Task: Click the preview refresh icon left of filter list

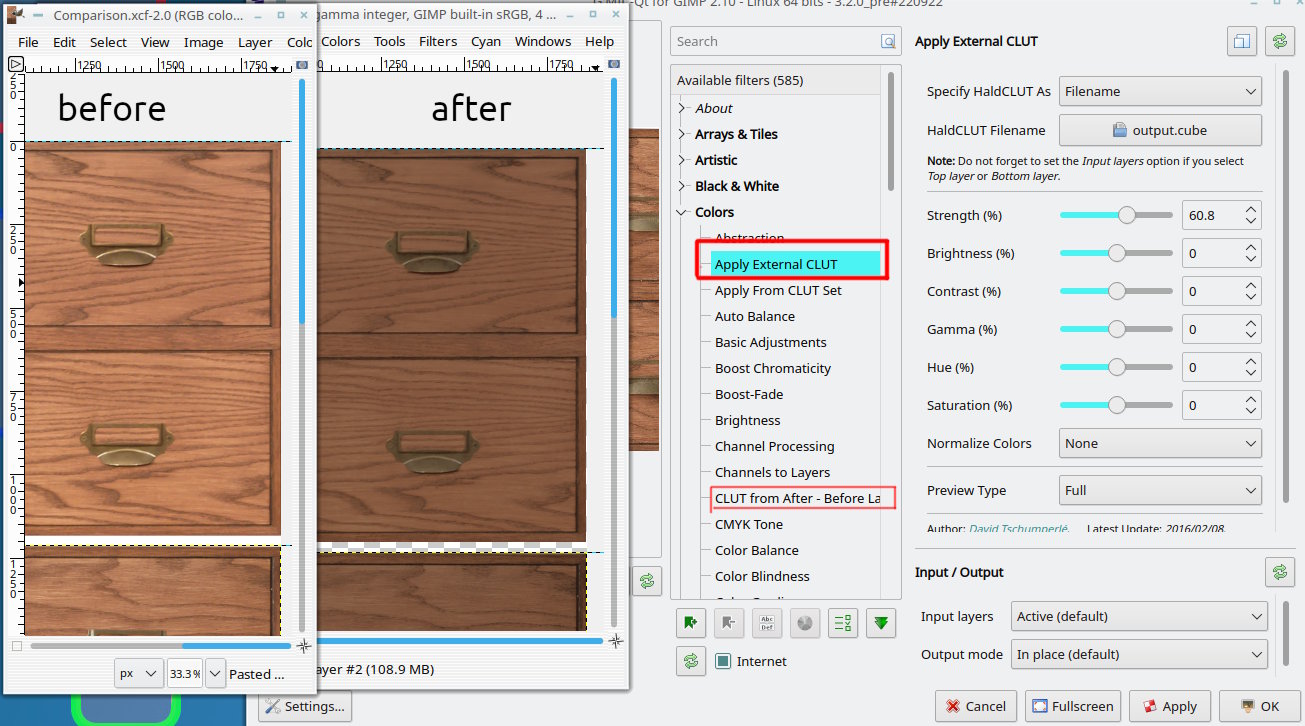Action: pyautogui.click(x=647, y=580)
